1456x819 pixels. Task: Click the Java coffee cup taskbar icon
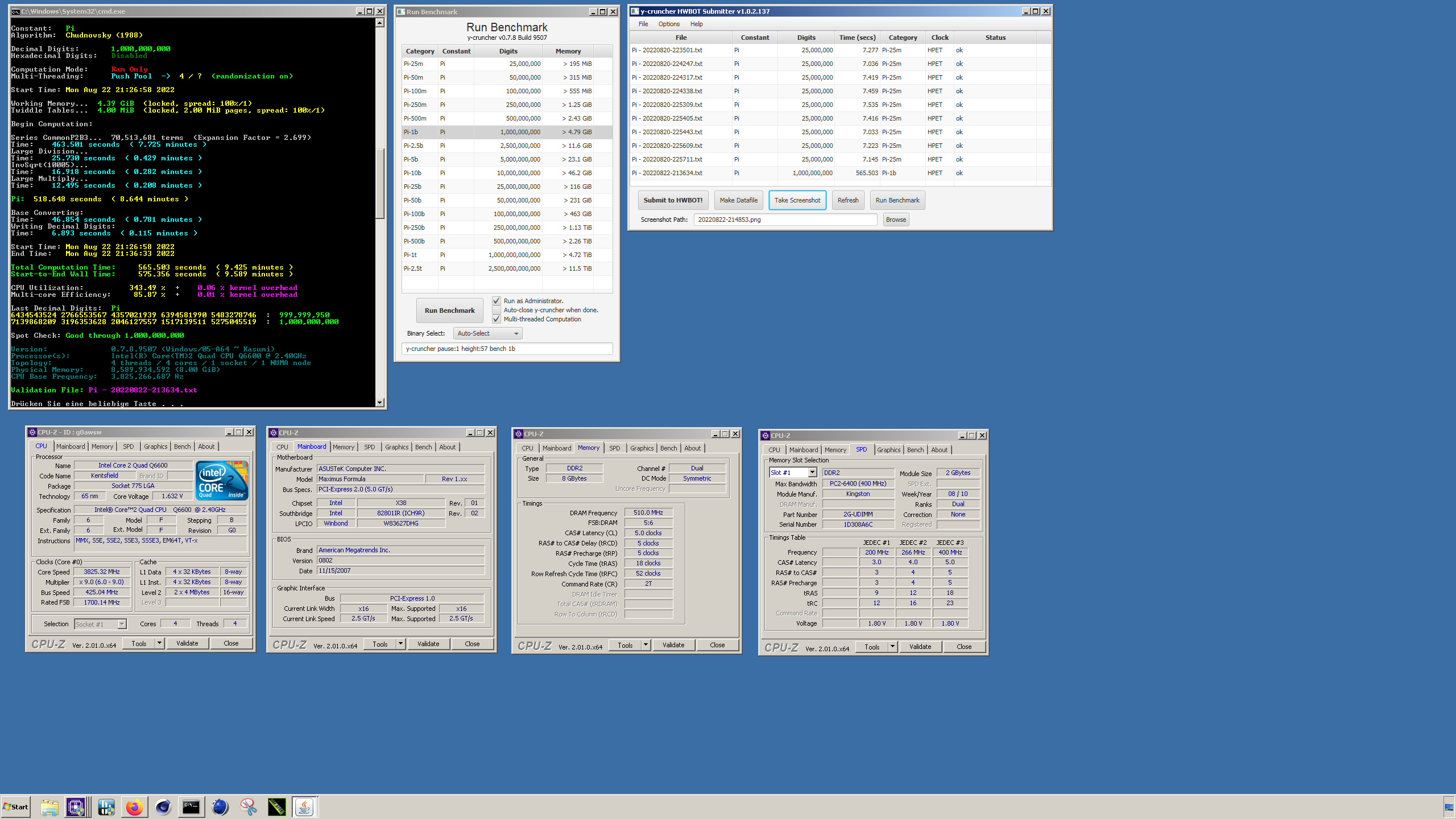click(304, 806)
